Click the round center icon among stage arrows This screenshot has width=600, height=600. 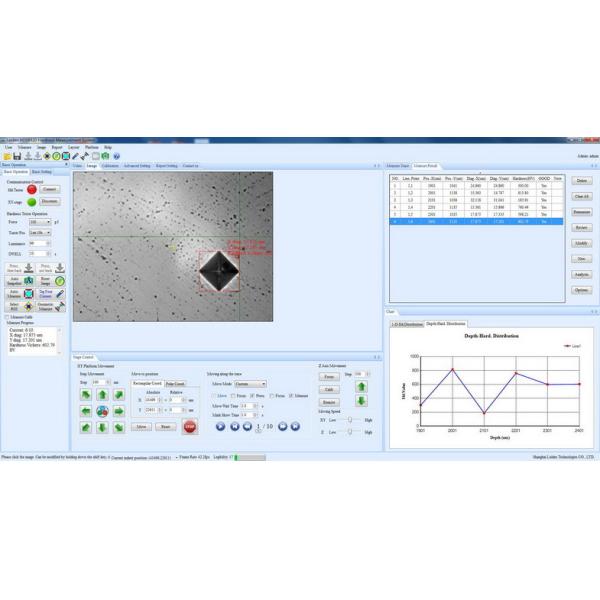[x=102, y=411]
